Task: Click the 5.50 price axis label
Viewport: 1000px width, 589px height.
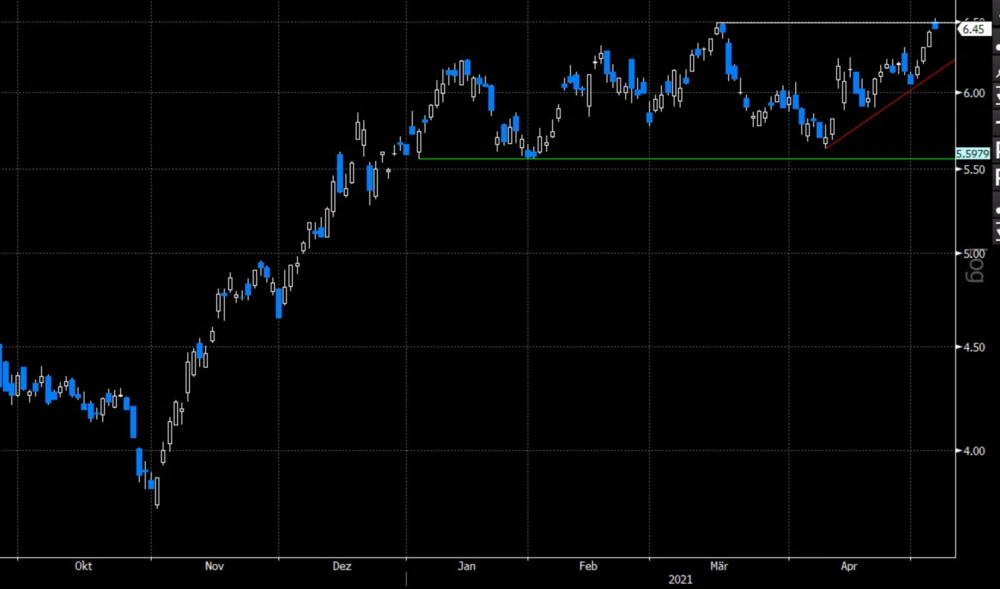Action: pos(973,171)
